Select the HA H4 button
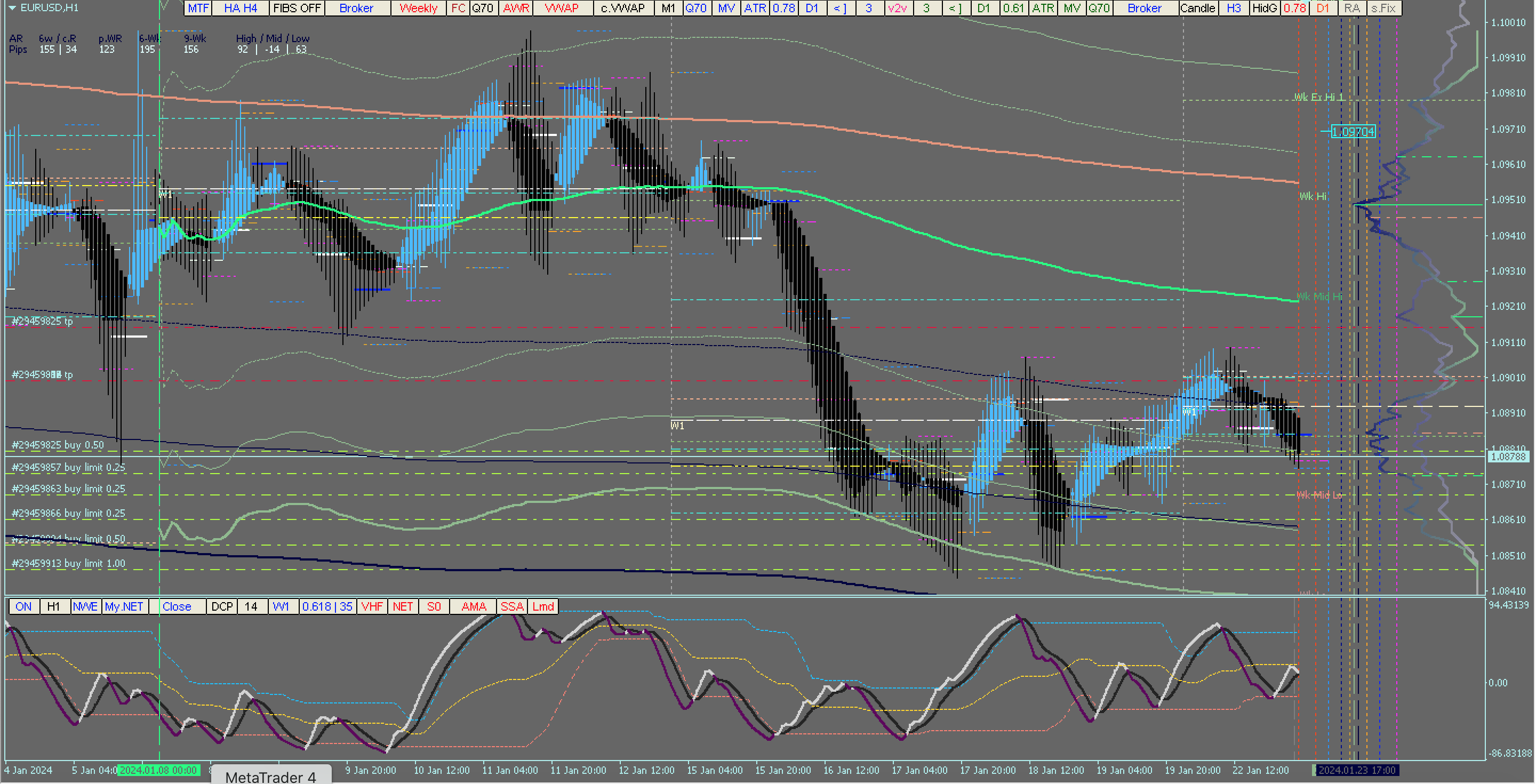 pos(241,8)
